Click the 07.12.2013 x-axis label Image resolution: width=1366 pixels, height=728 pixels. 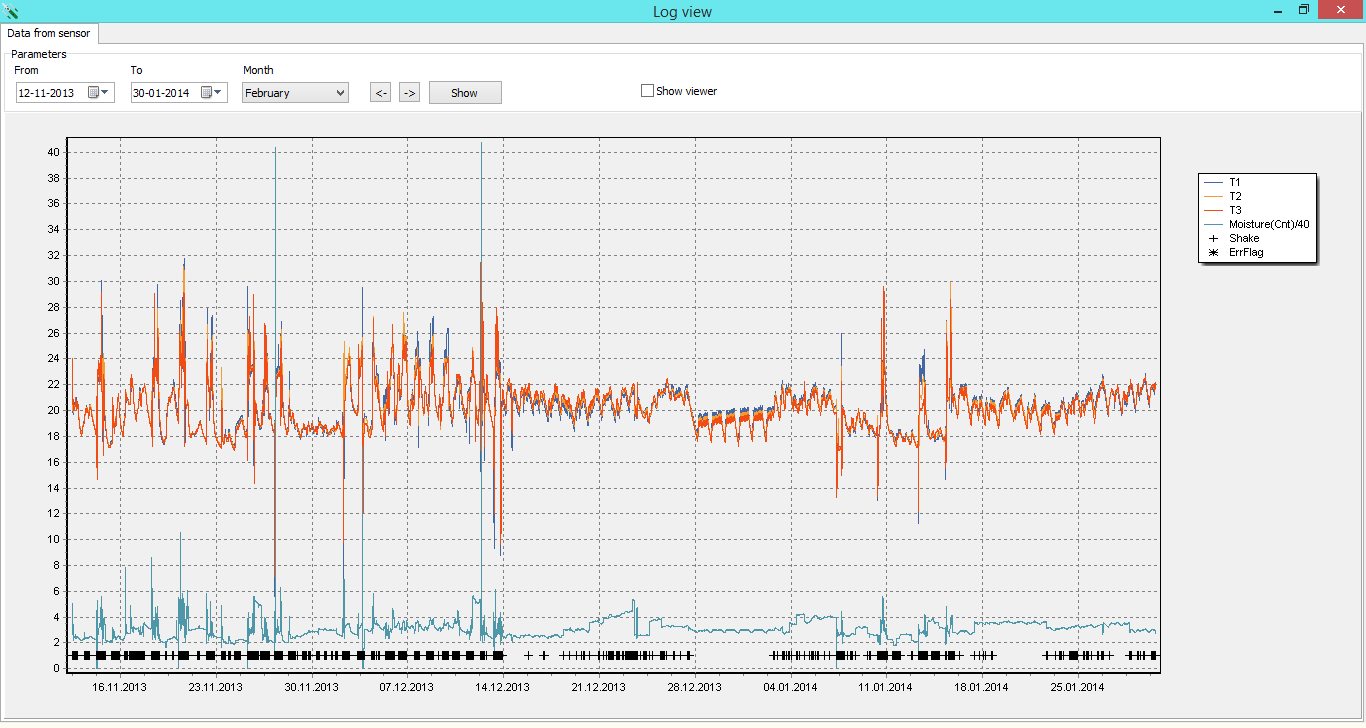[x=407, y=687]
